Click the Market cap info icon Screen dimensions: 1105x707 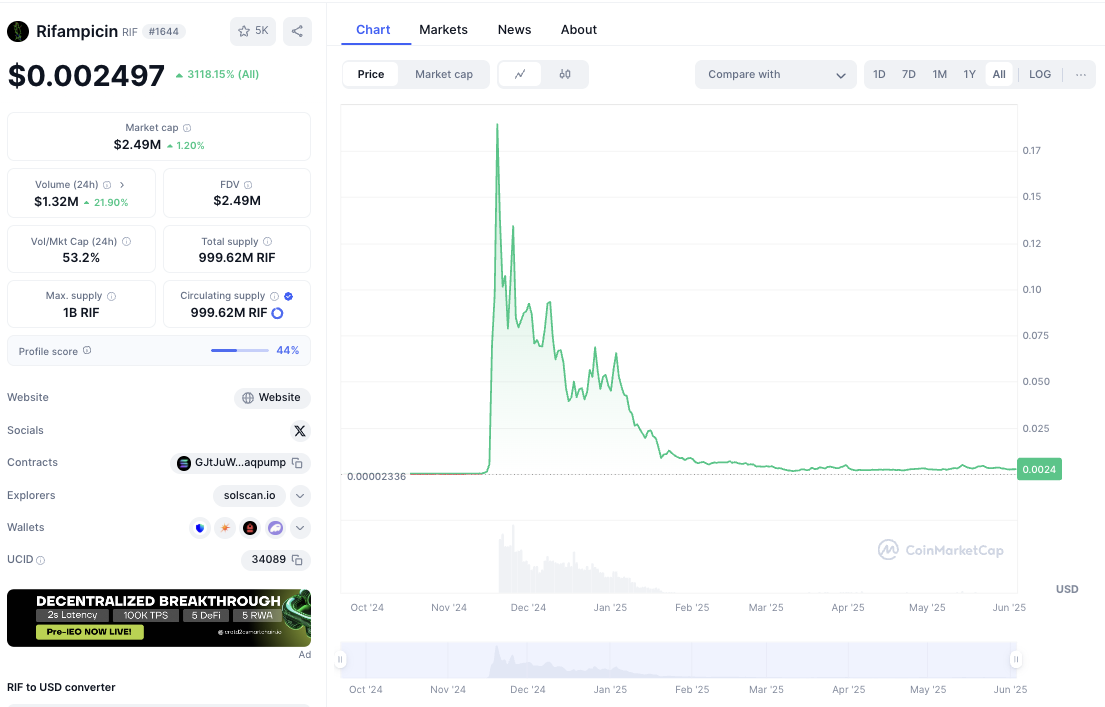click(x=187, y=128)
